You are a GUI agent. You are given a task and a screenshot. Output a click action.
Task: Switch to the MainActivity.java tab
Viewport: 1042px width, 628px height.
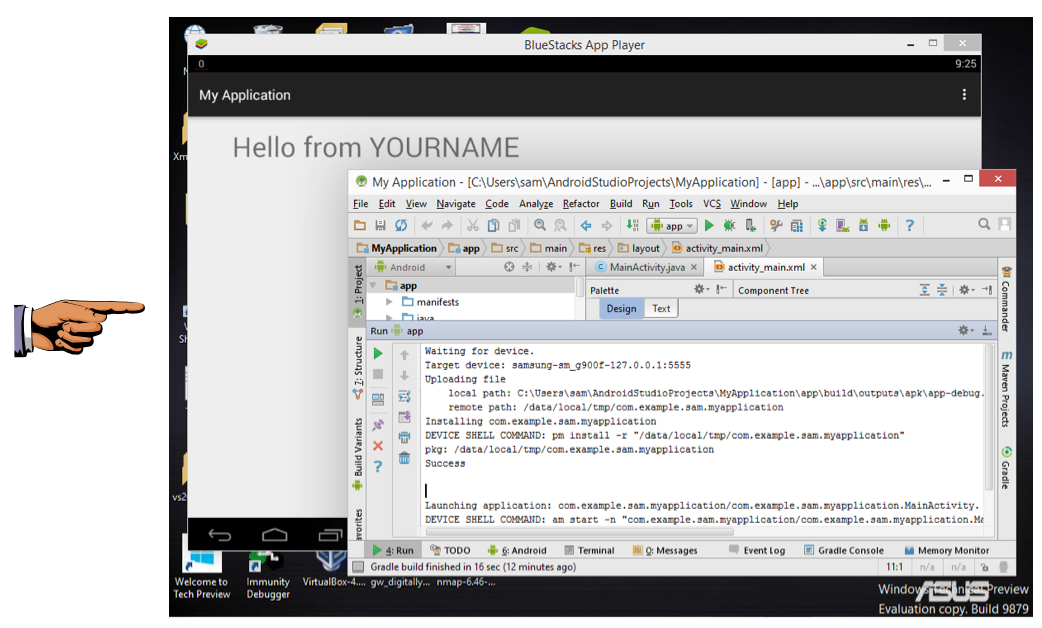pos(646,267)
